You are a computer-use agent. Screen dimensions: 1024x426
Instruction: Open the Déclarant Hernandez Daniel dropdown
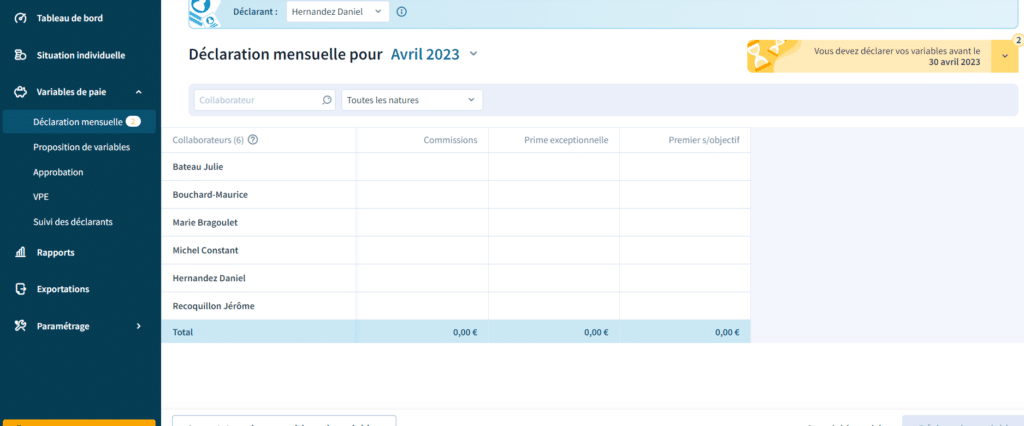338,12
